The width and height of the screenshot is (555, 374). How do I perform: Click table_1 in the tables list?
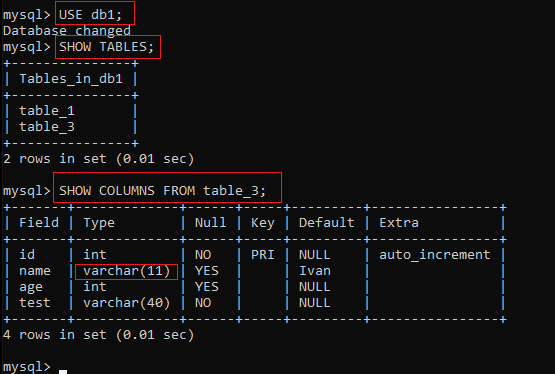click(47, 111)
